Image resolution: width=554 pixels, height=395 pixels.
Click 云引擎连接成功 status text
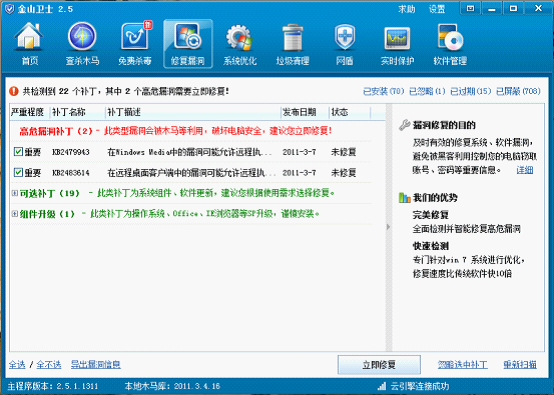pos(420,386)
